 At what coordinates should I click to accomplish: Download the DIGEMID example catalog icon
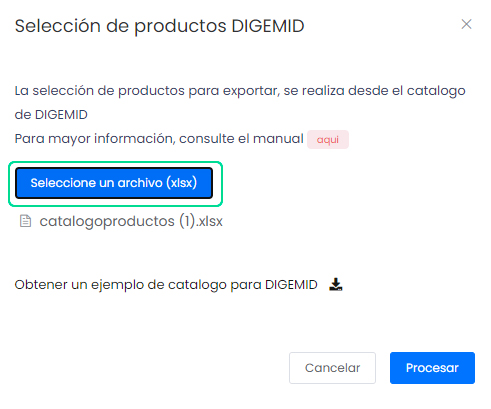336,284
